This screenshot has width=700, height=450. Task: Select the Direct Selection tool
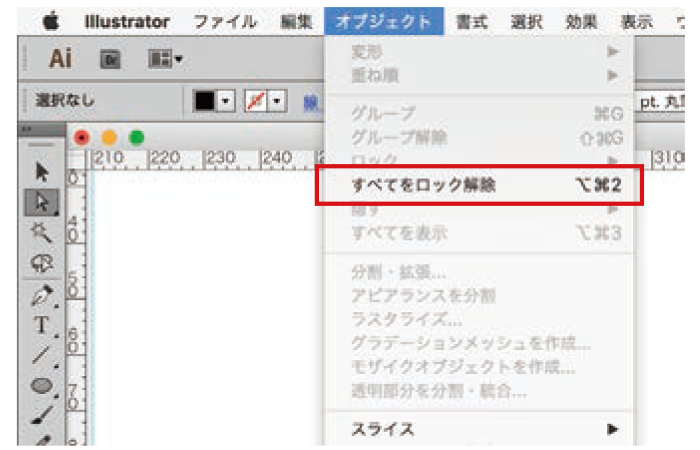[x=42, y=202]
